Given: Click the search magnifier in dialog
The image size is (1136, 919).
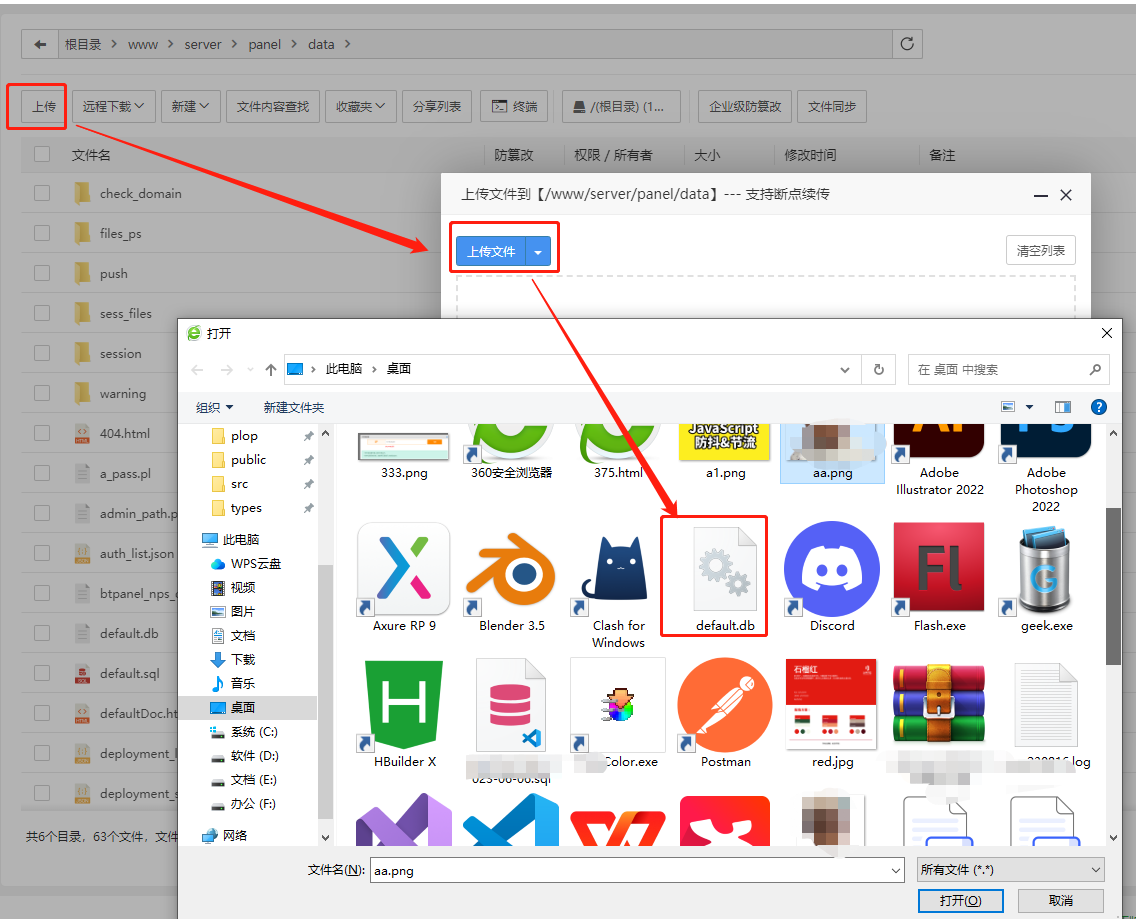Looking at the screenshot, I should pos(1095,370).
